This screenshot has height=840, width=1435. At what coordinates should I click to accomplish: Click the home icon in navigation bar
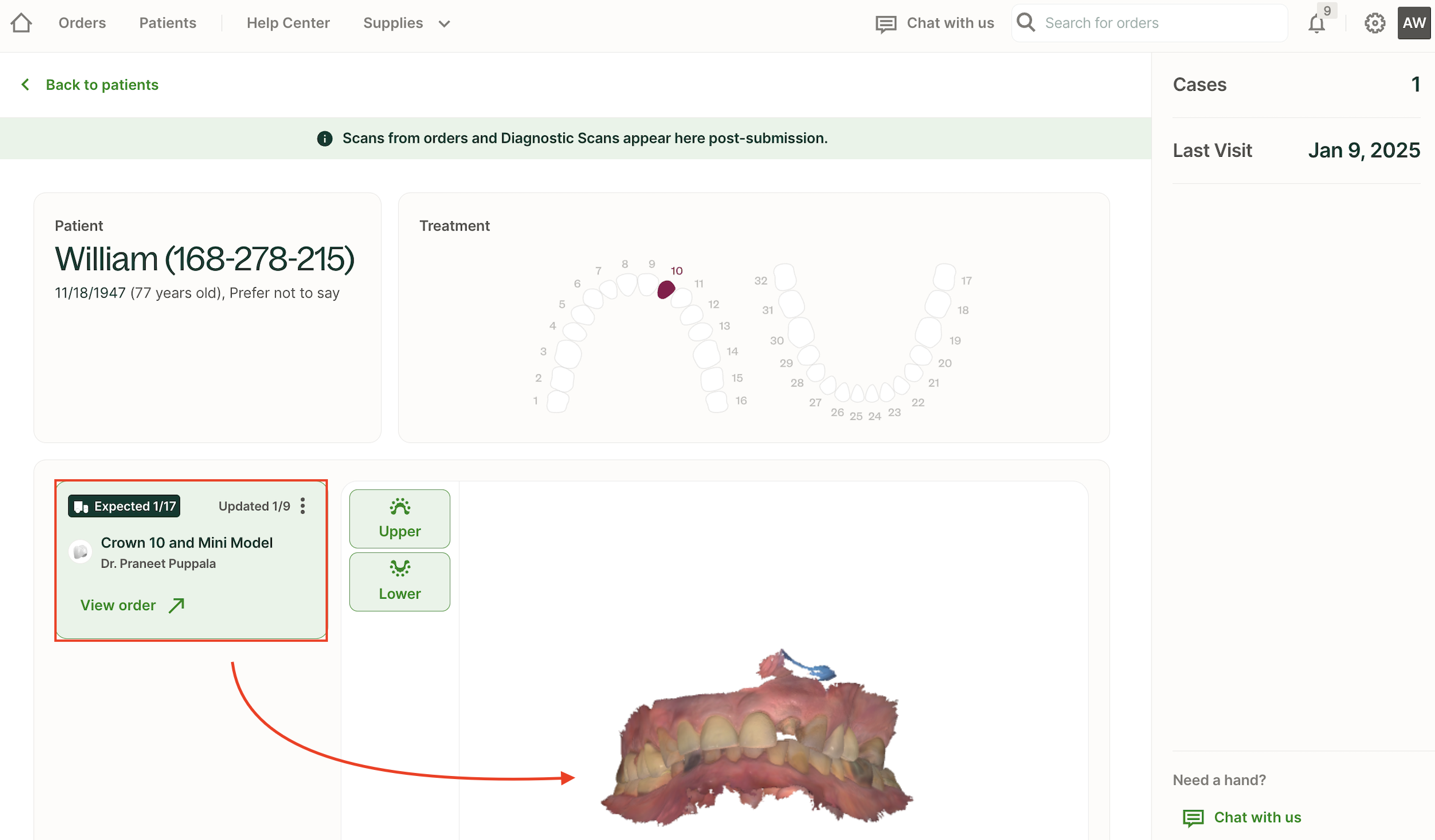[21, 23]
